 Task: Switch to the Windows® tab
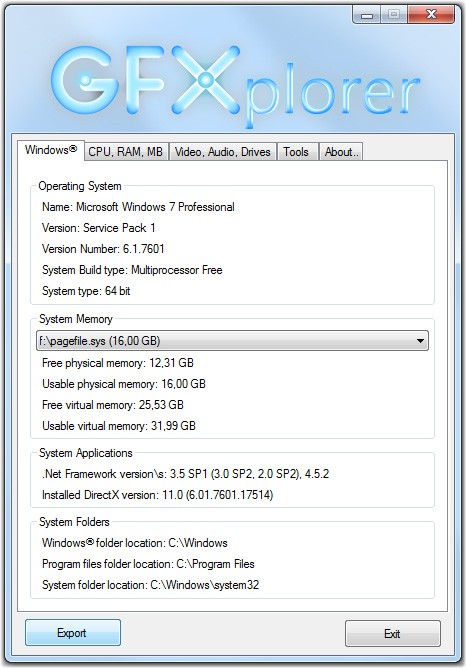(x=51, y=150)
